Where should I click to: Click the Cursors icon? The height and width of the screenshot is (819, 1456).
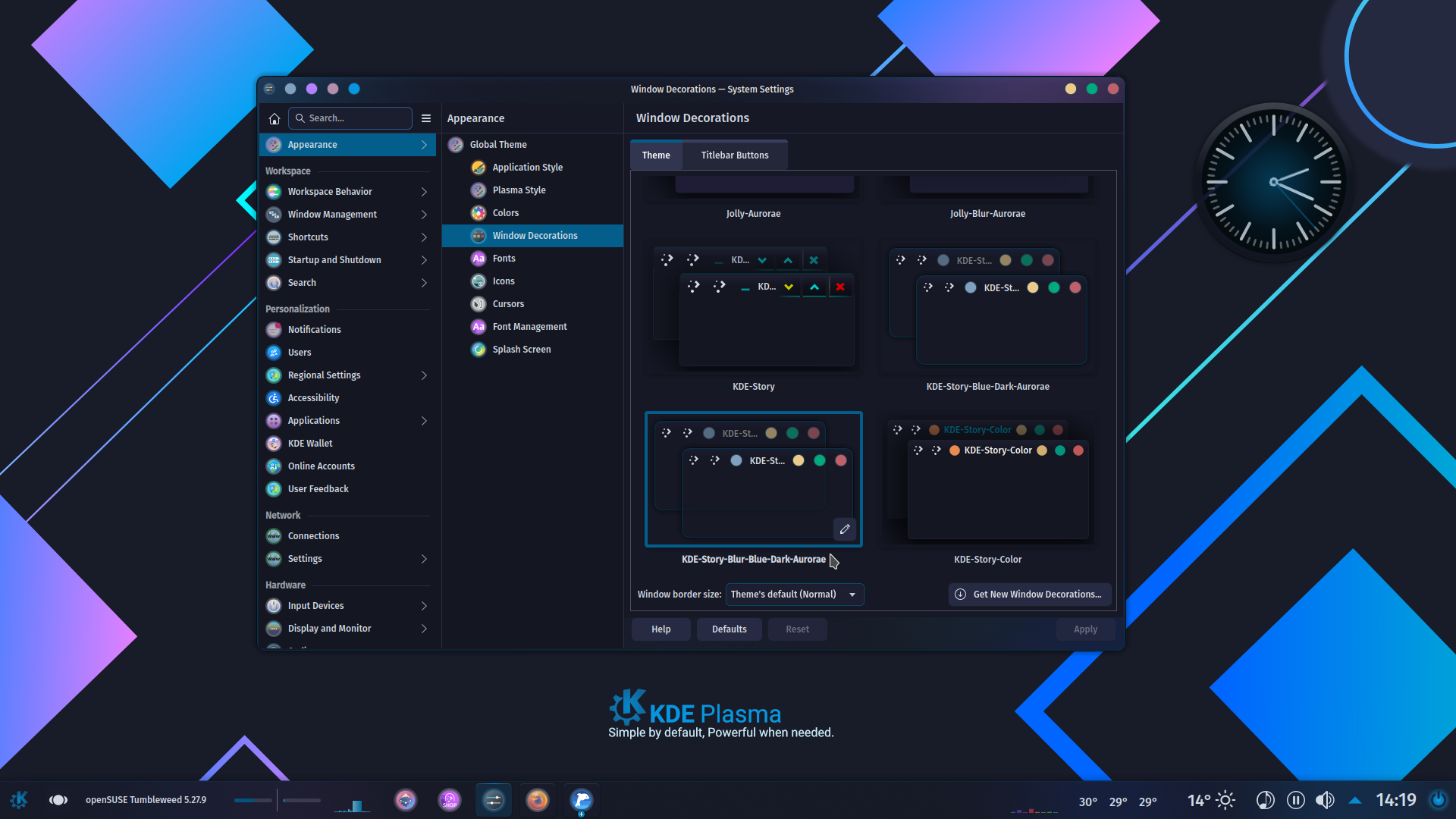[479, 304]
